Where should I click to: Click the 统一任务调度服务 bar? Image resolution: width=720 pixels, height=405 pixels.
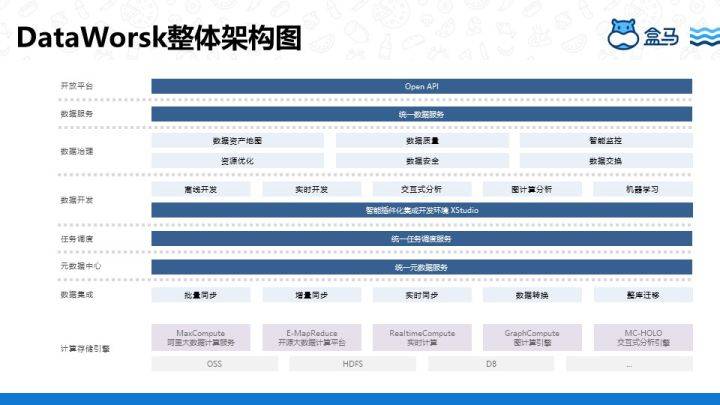coord(421,239)
